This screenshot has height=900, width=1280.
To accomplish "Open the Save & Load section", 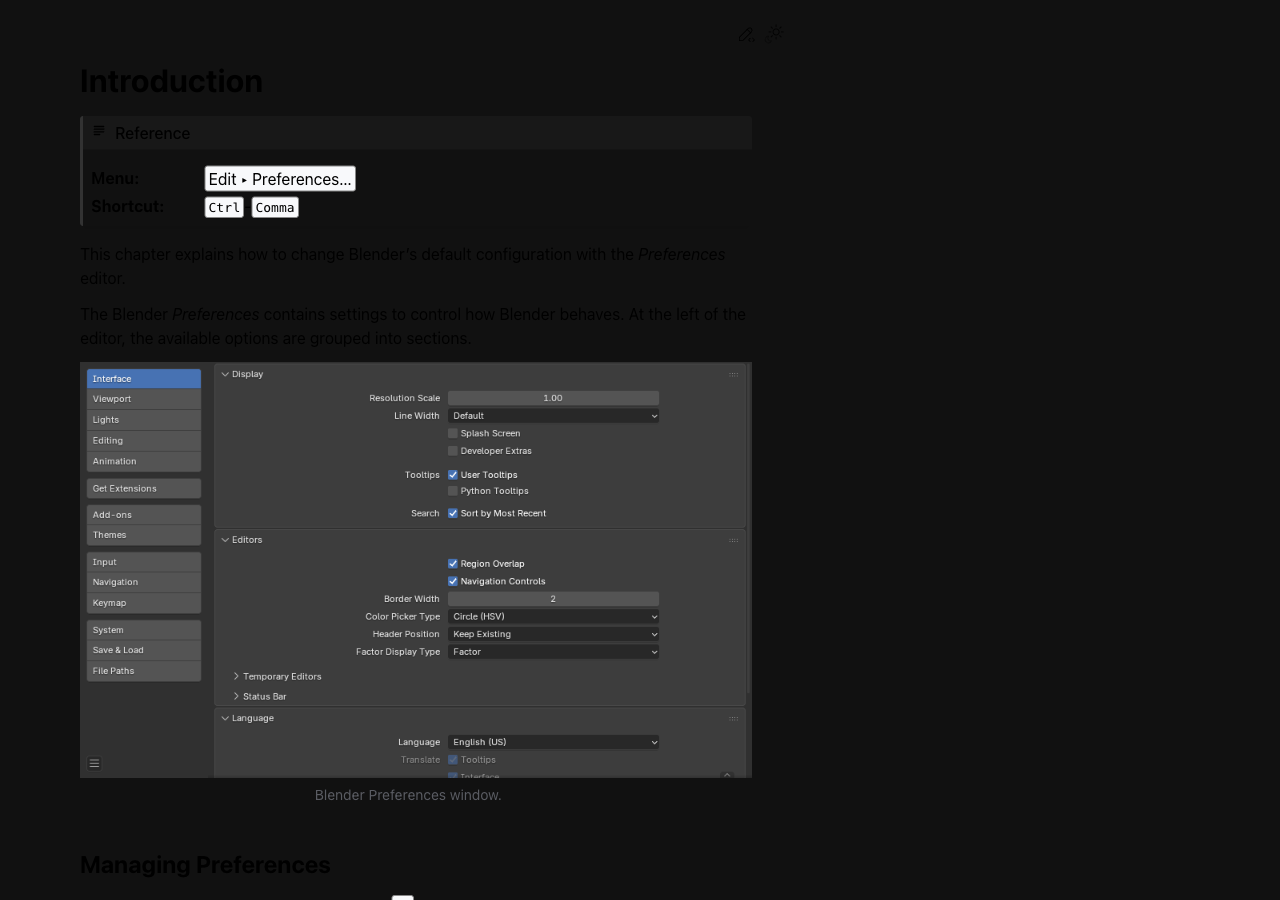I will (144, 650).
